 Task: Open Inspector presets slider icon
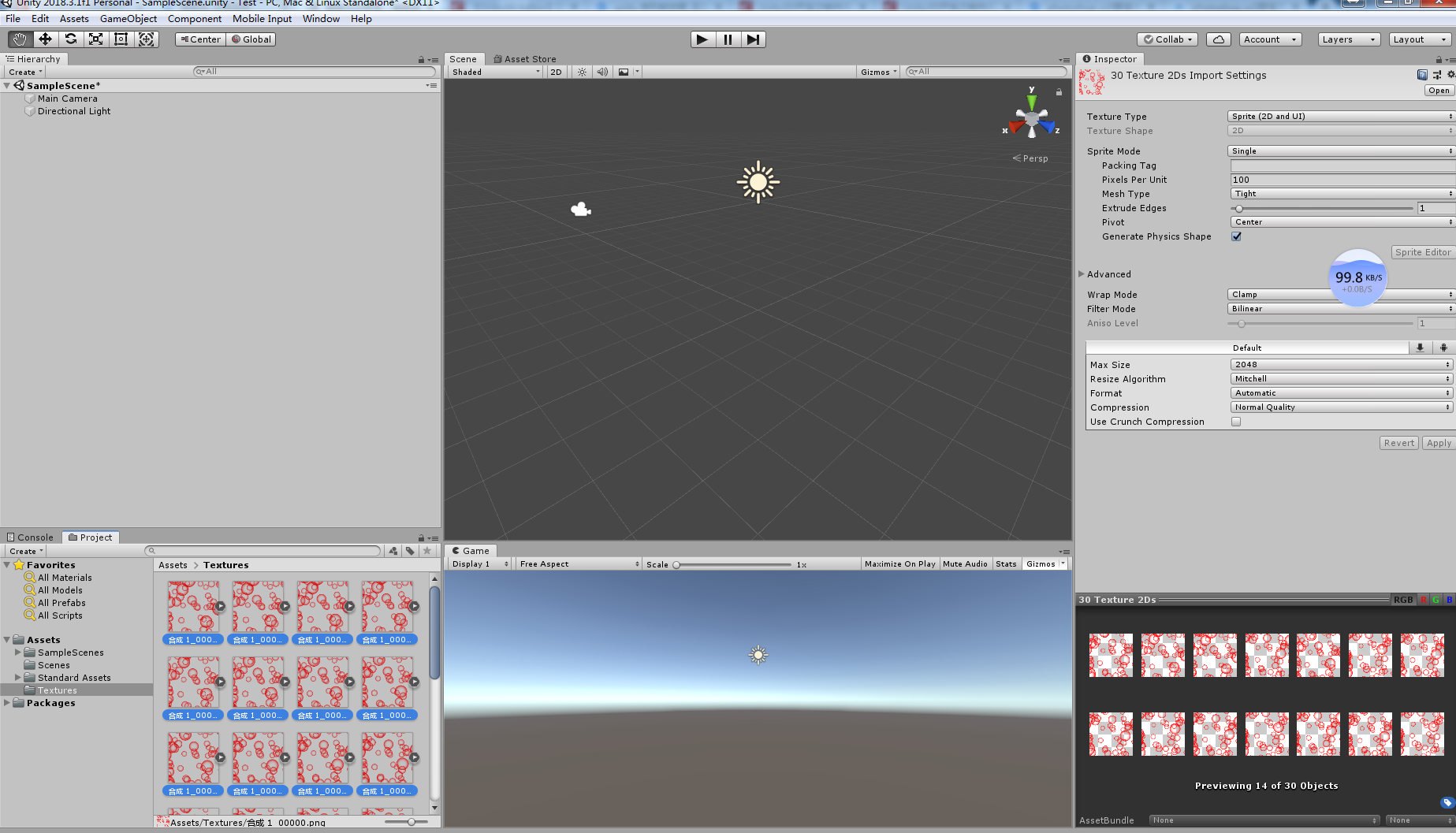click(x=1437, y=75)
